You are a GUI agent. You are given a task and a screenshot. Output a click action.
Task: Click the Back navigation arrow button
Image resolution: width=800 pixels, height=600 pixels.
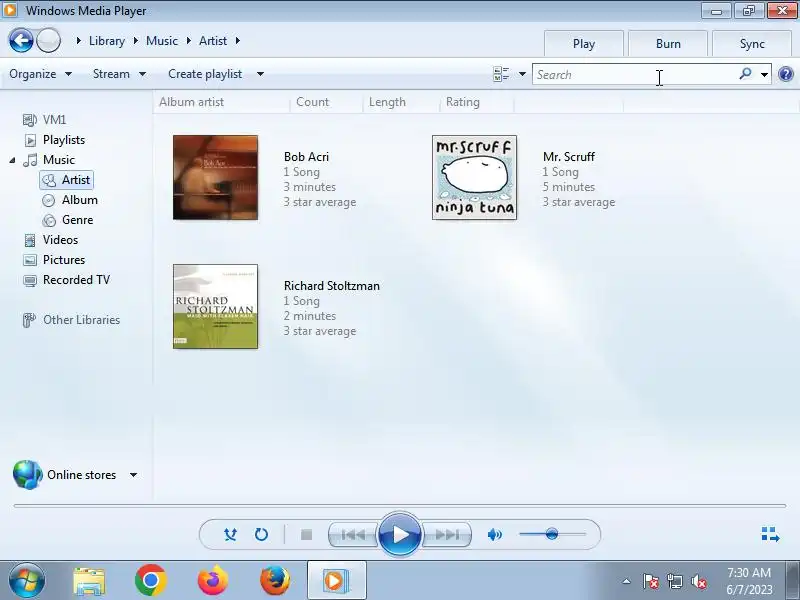[21, 40]
